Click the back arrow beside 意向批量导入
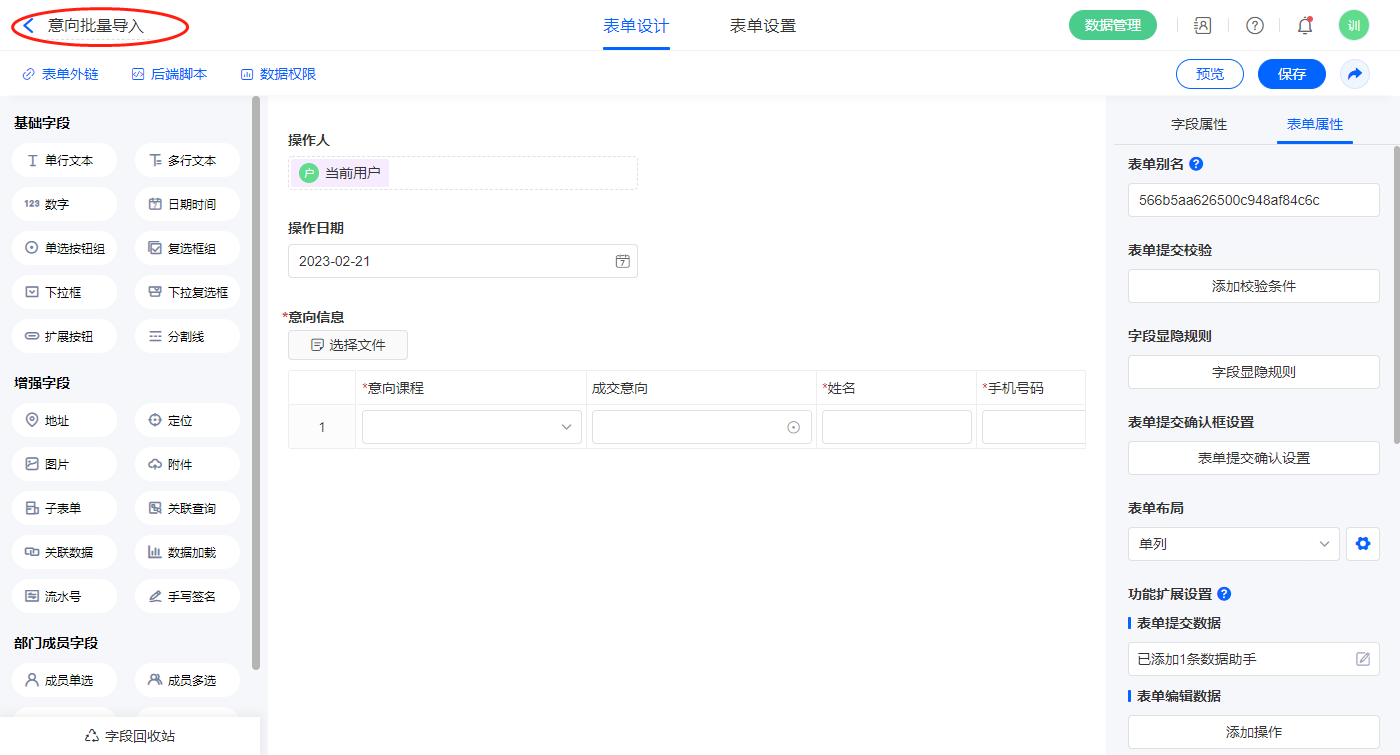This screenshot has width=1400, height=755. (29, 26)
